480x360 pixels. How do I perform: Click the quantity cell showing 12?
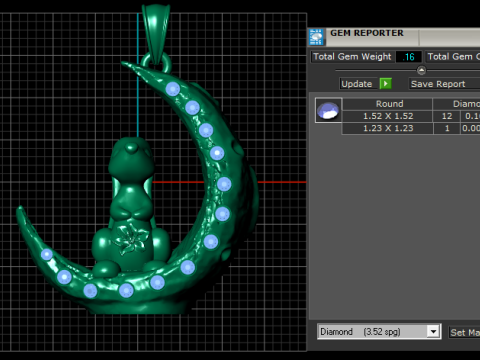447,116
